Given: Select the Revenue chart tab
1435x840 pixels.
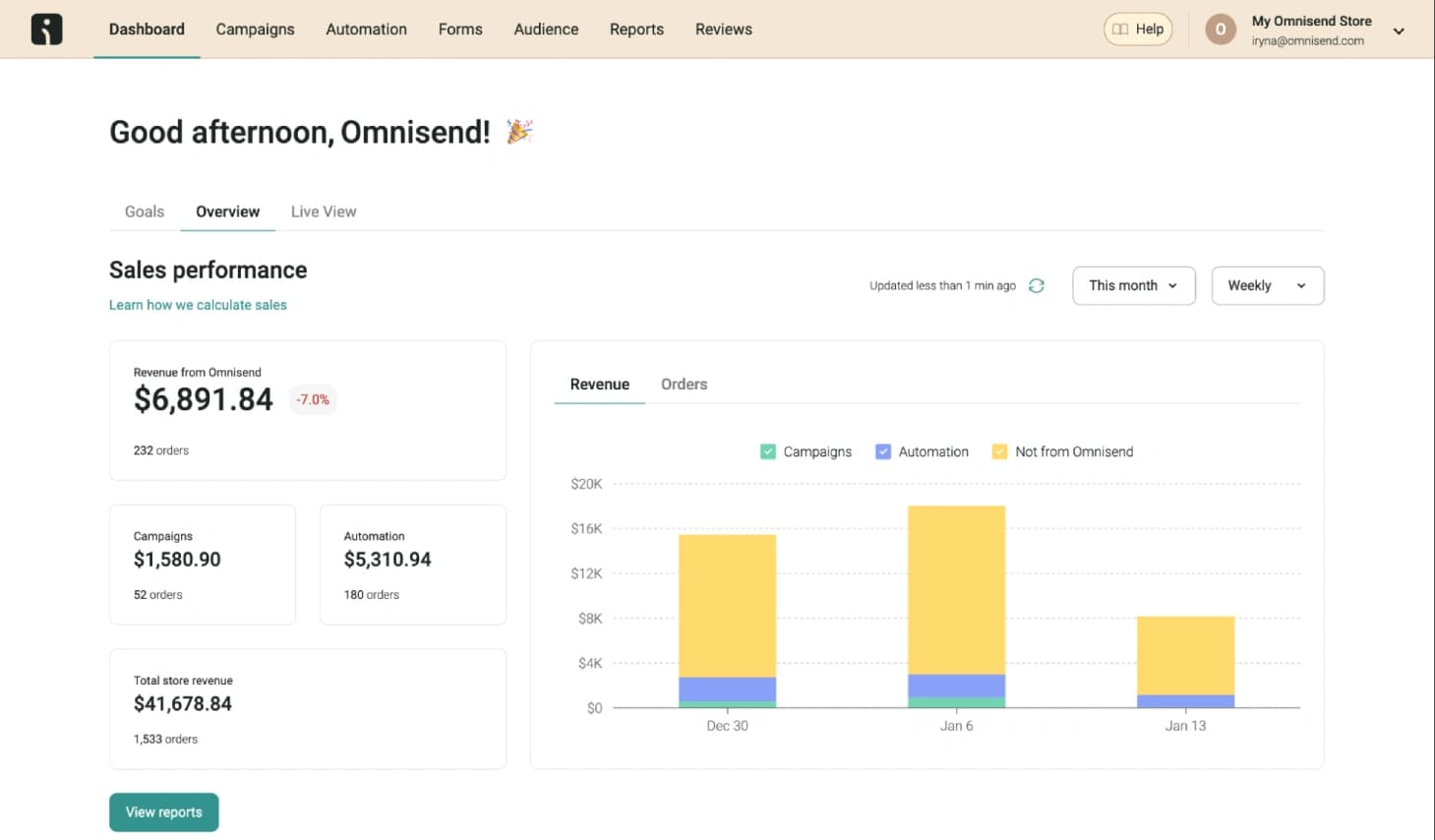Looking at the screenshot, I should point(600,385).
